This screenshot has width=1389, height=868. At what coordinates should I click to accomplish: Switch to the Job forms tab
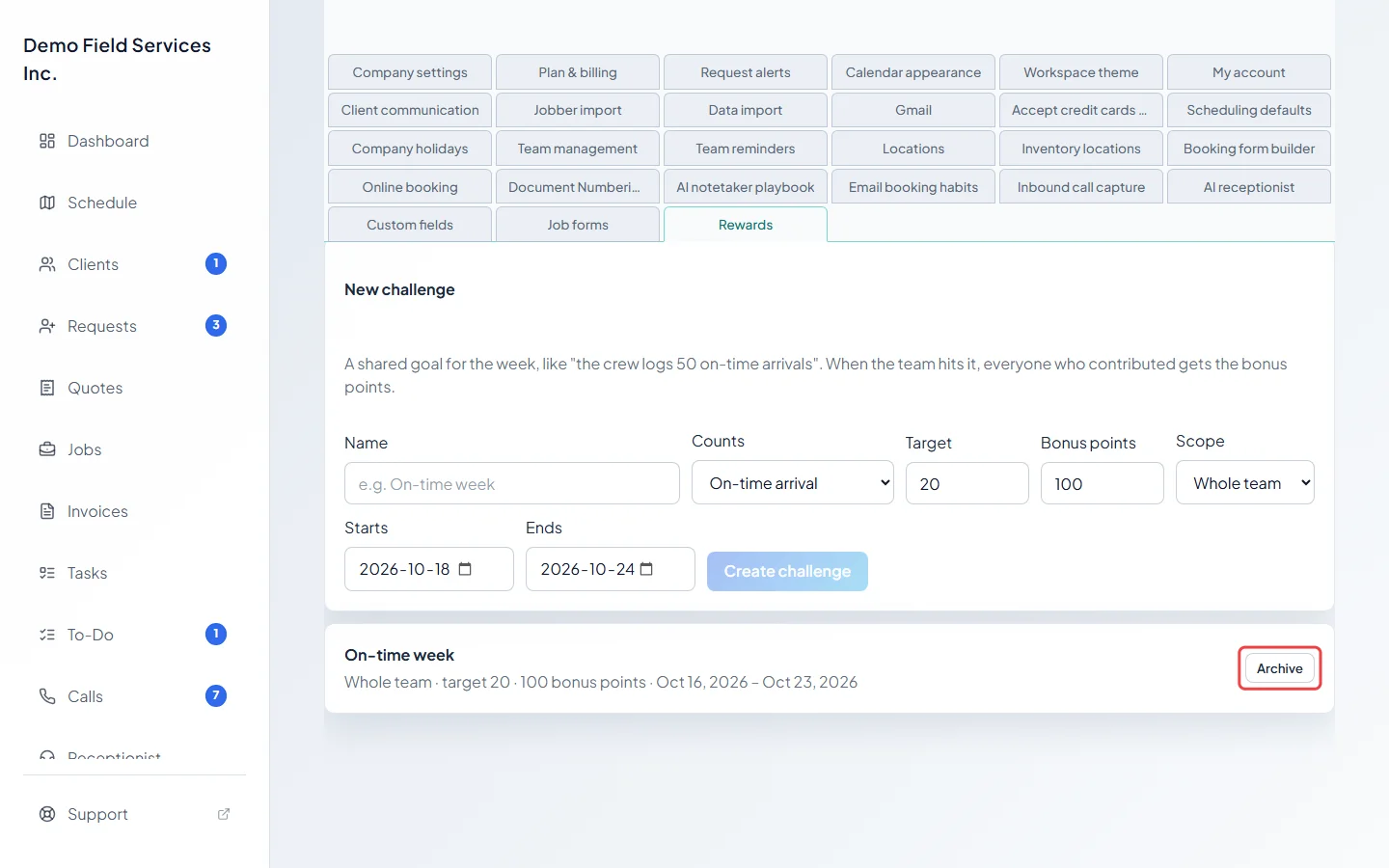click(578, 225)
